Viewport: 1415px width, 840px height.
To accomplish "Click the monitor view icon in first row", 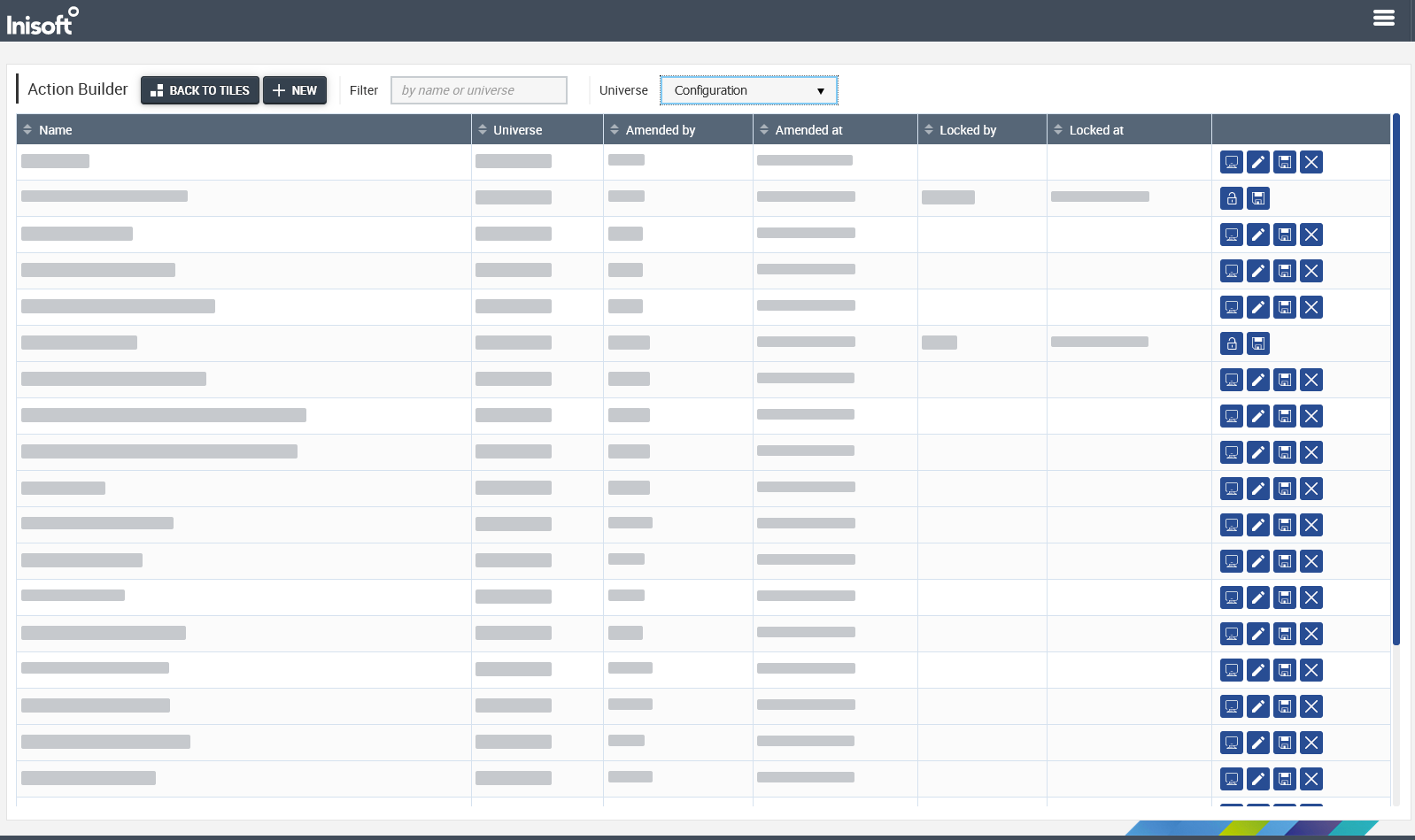I will click(x=1232, y=162).
